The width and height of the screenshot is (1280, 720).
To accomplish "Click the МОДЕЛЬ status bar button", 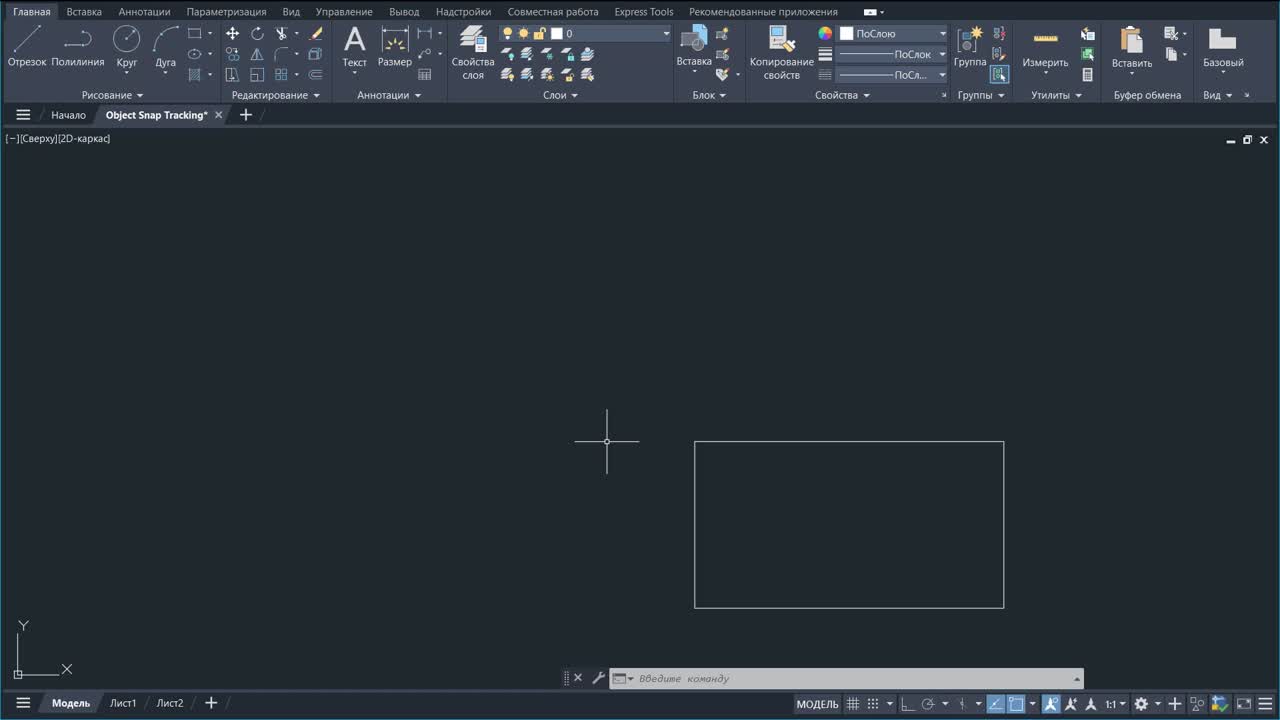I will (x=817, y=704).
